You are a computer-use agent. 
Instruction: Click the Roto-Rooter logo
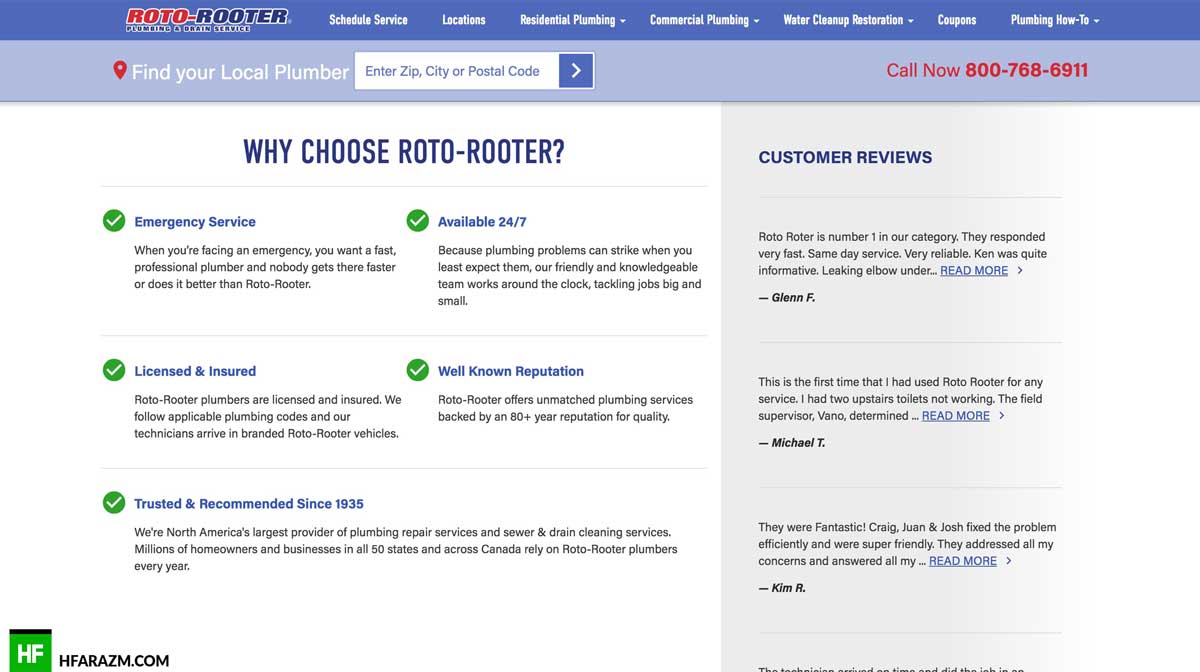pyautogui.click(x=208, y=19)
